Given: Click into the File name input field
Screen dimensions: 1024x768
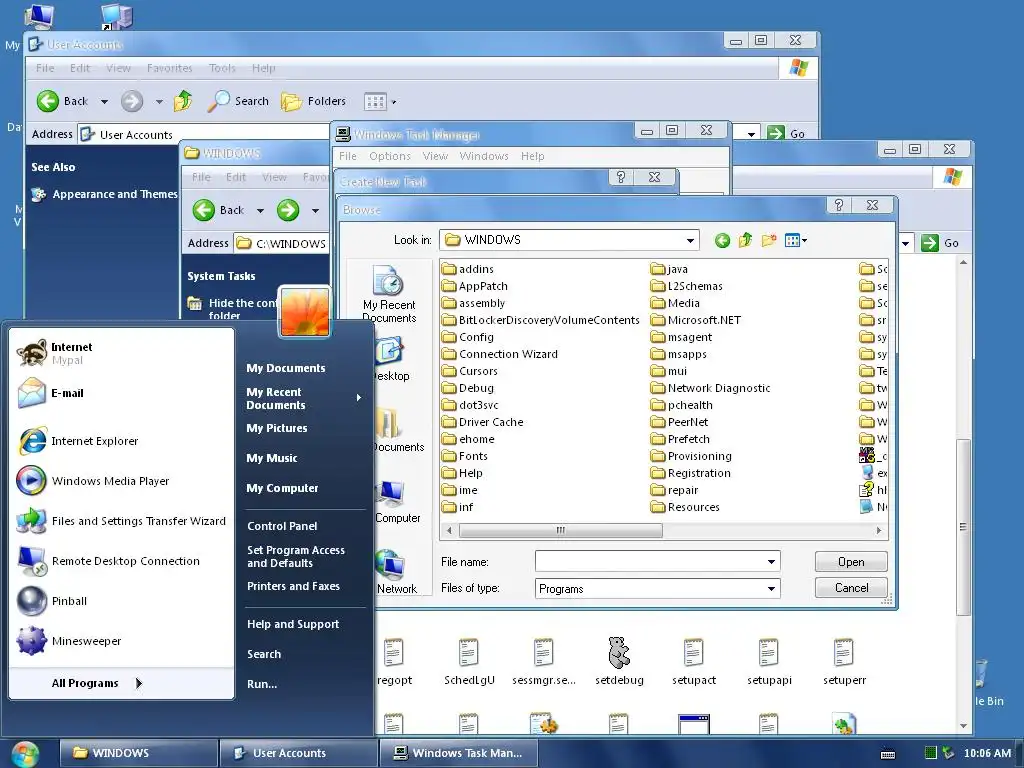Looking at the screenshot, I should pyautogui.click(x=649, y=562).
